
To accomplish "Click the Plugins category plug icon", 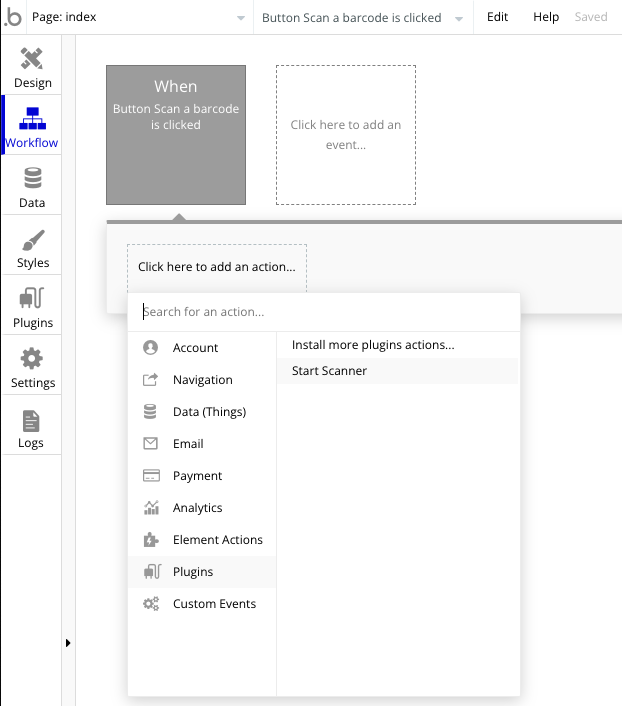I will [152, 571].
